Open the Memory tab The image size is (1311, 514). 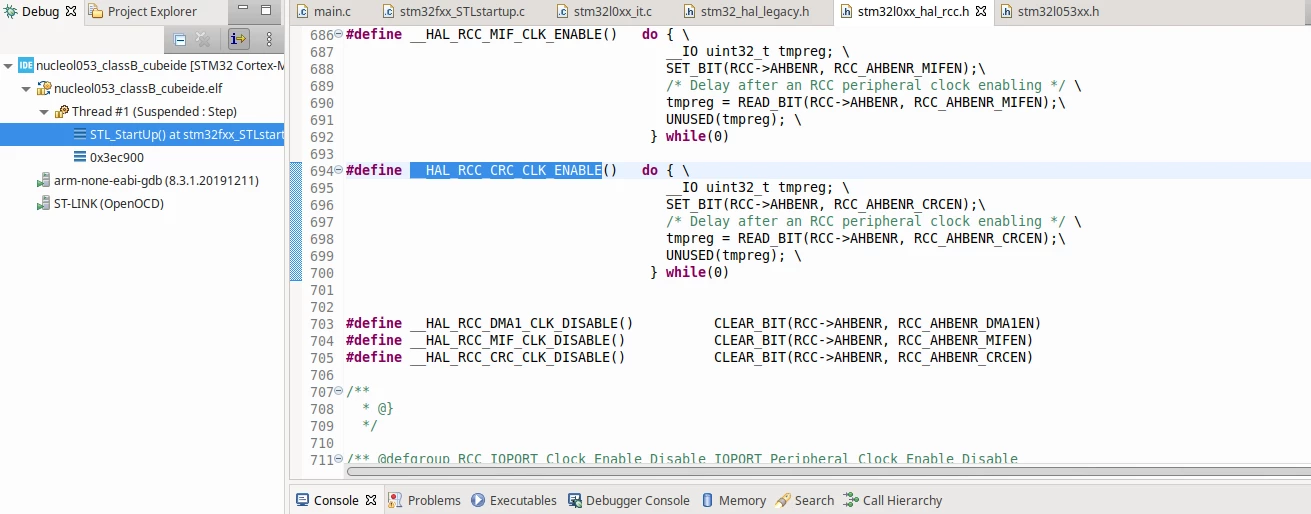[x=733, y=500]
